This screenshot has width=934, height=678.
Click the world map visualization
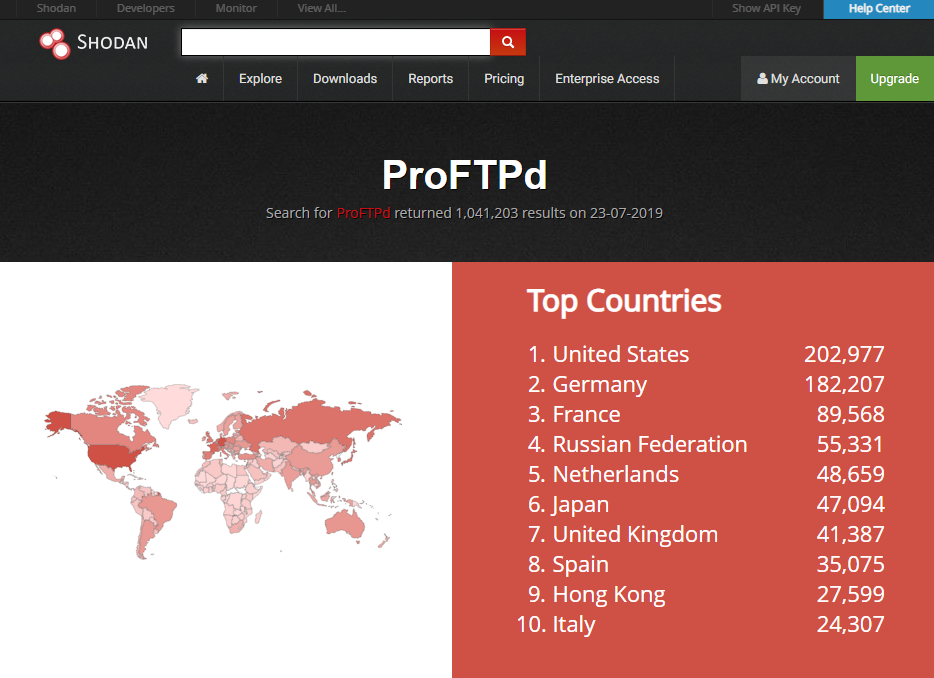[x=223, y=471]
